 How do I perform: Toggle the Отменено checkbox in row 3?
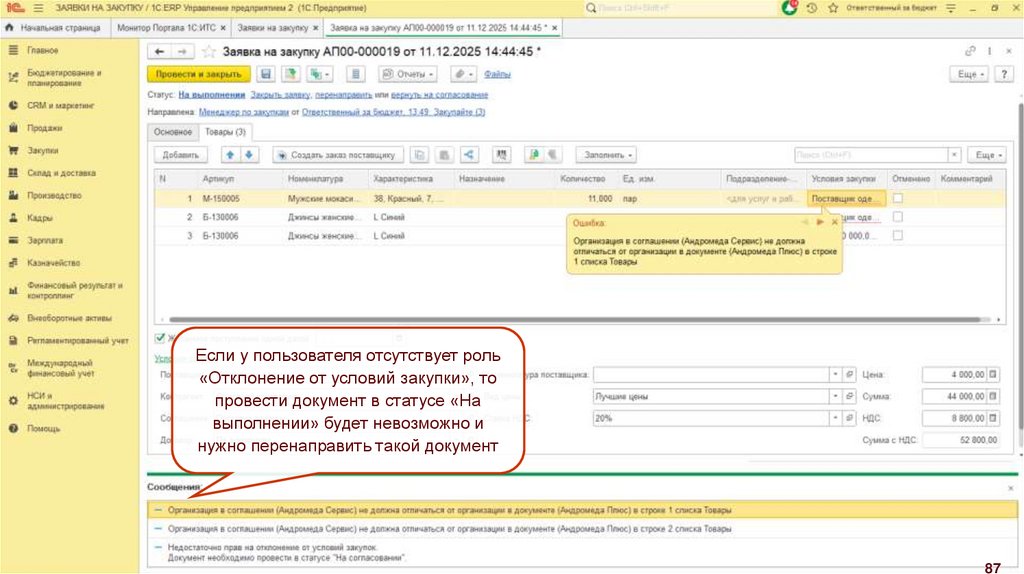pyautogui.click(x=897, y=235)
